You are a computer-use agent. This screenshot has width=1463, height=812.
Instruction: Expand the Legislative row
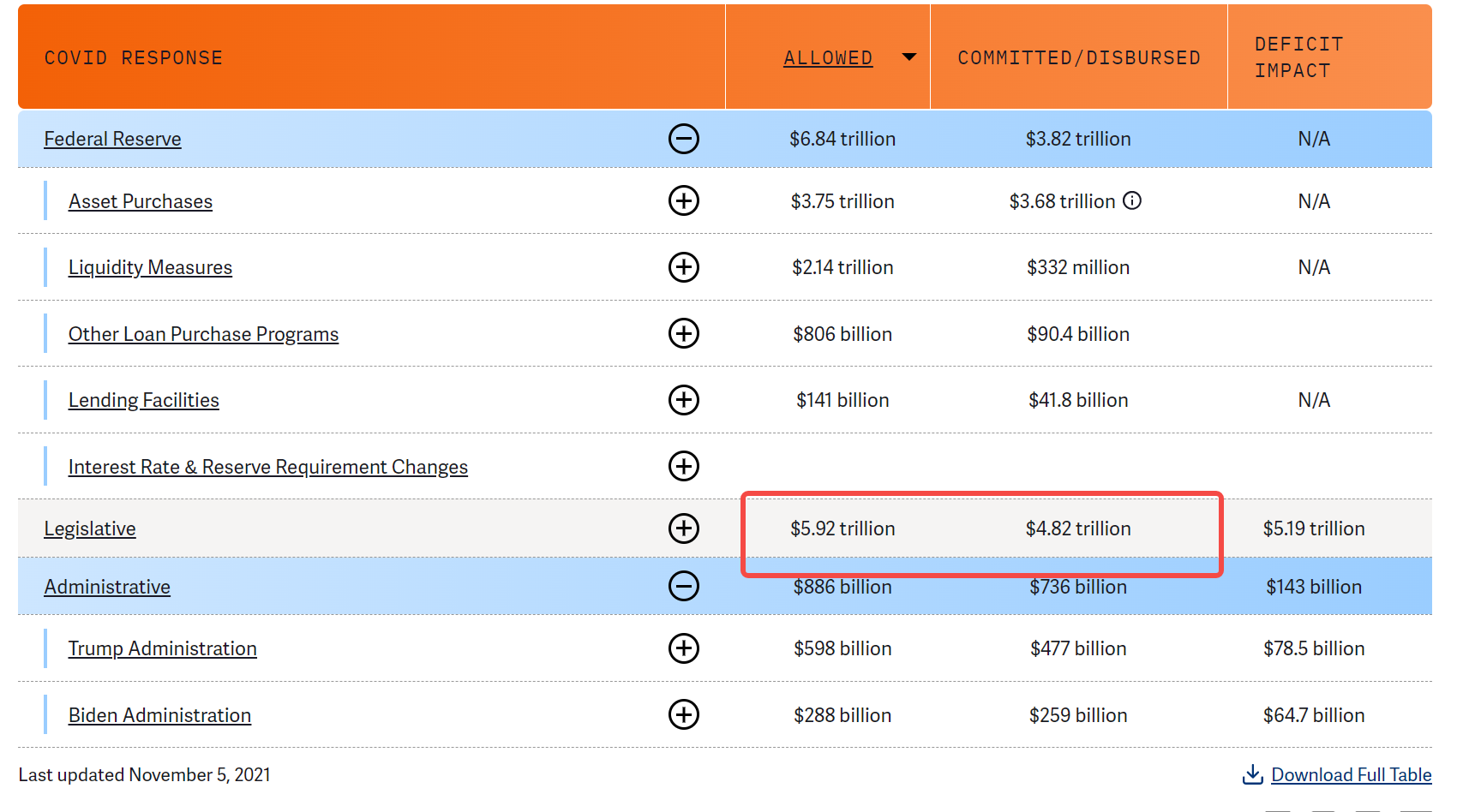click(x=683, y=528)
